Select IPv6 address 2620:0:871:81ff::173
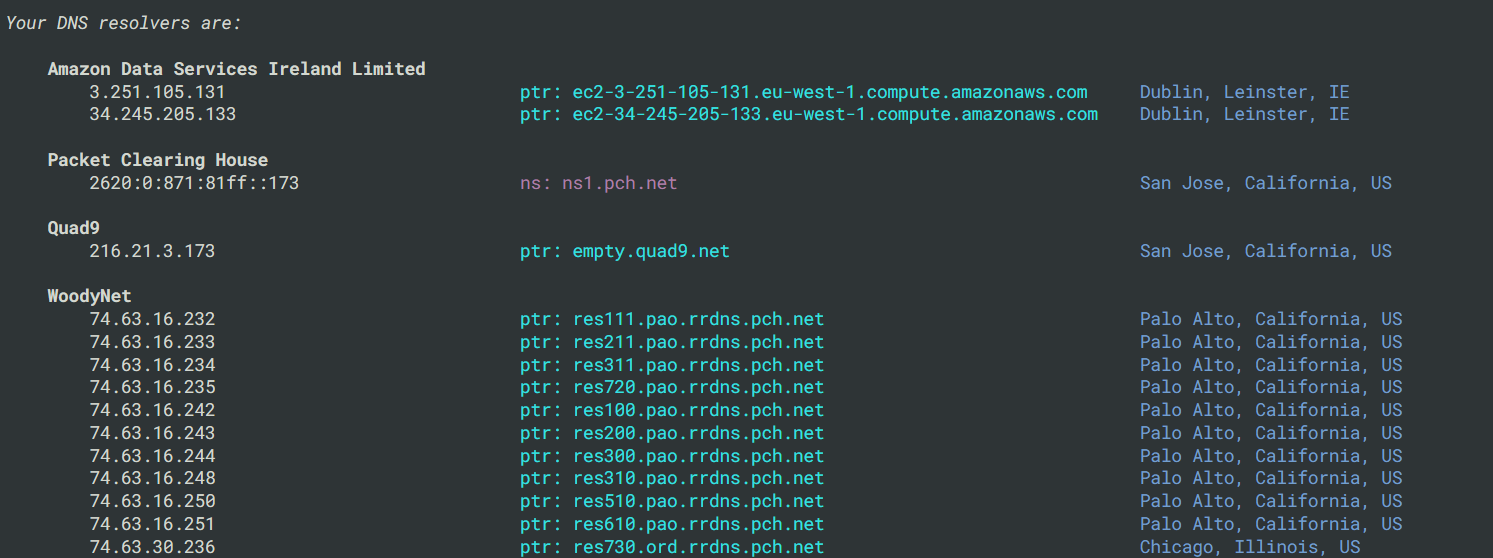Viewport: 1493px width, 558px height. [x=194, y=183]
